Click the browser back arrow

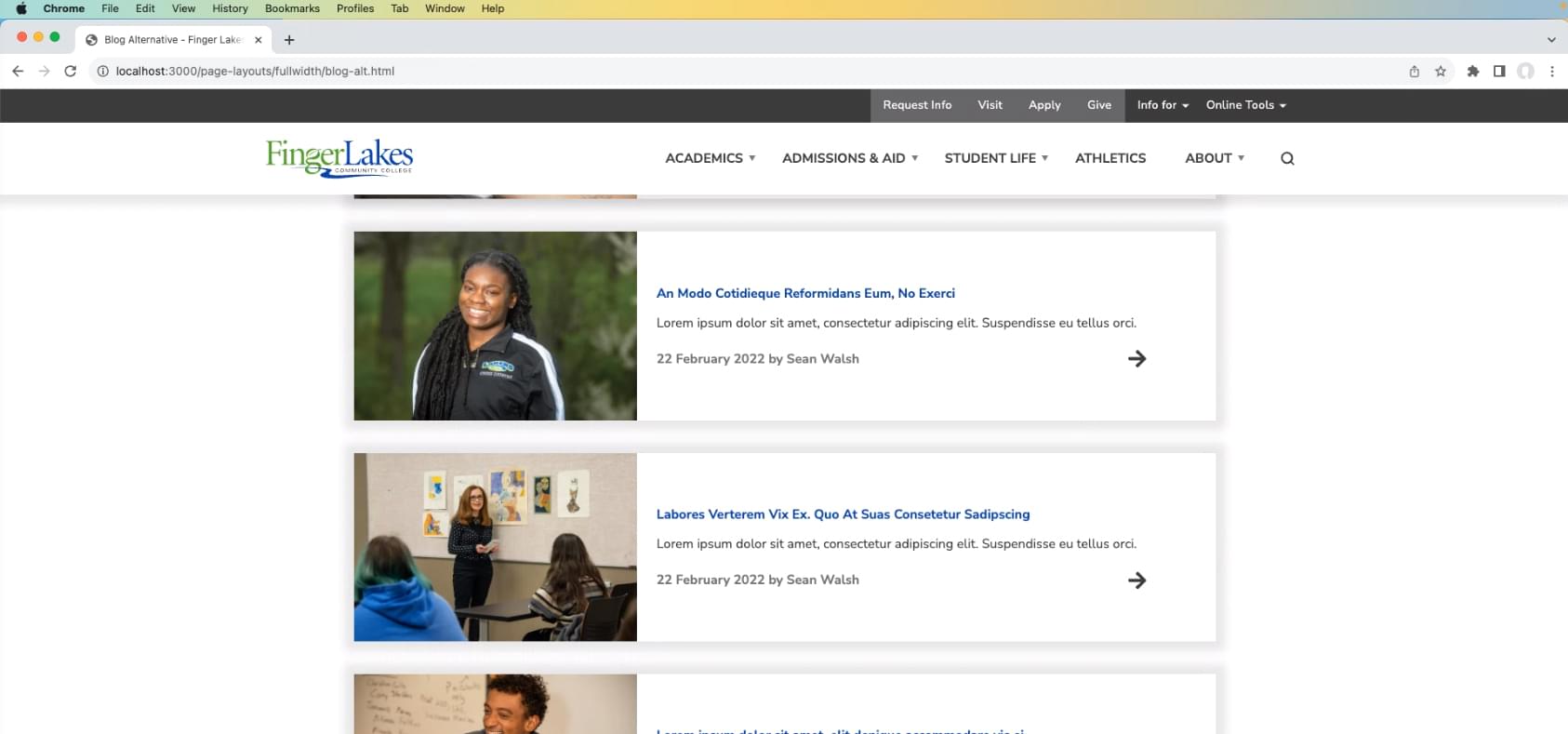click(x=18, y=71)
